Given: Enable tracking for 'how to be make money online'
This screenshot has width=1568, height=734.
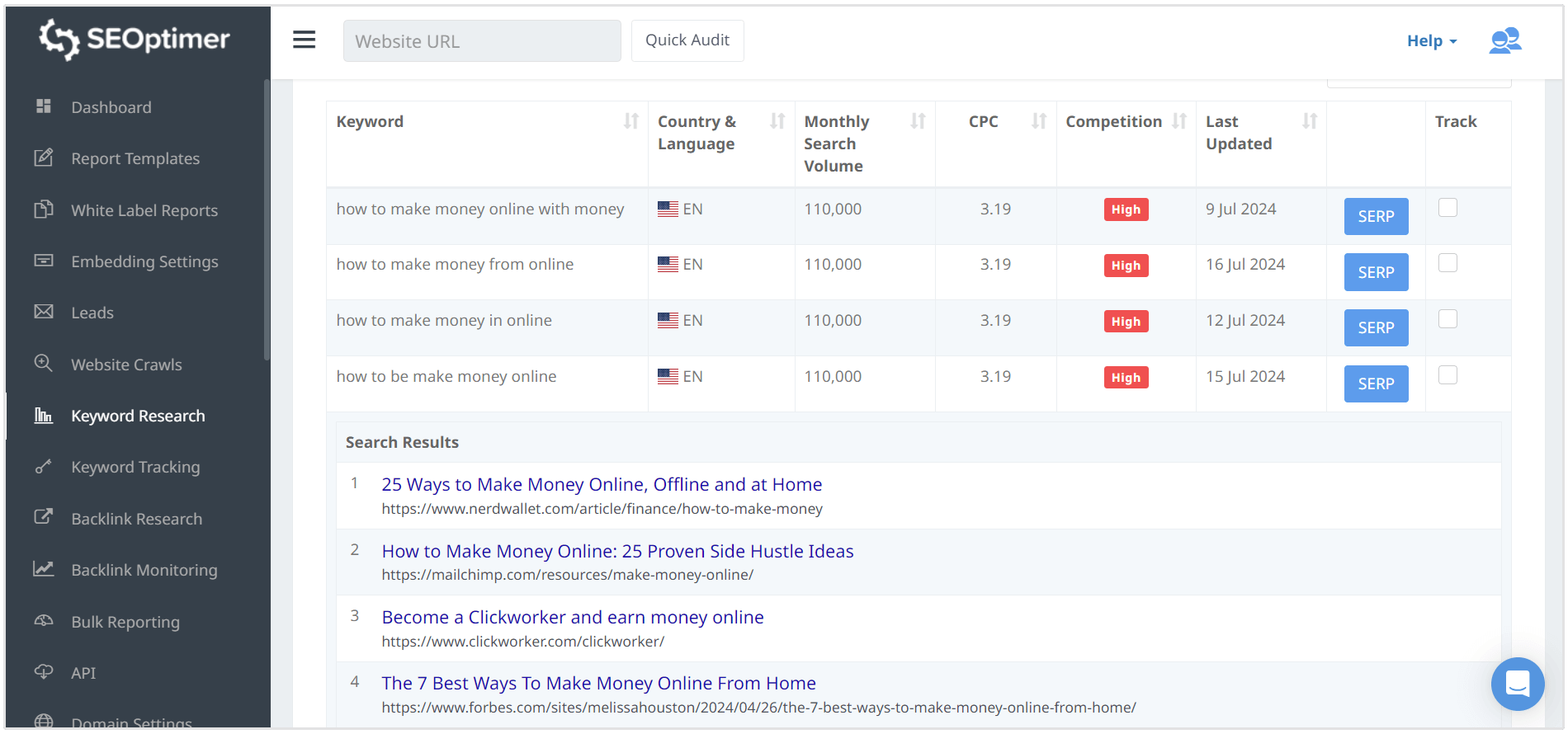Looking at the screenshot, I should pos(1448,375).
